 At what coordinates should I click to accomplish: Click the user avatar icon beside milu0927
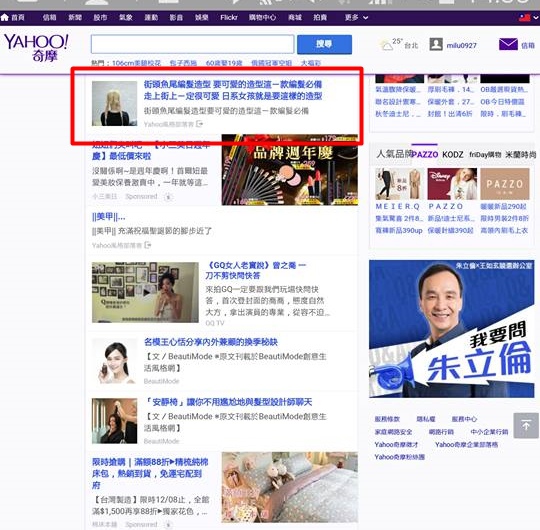(x=436, y=44)
